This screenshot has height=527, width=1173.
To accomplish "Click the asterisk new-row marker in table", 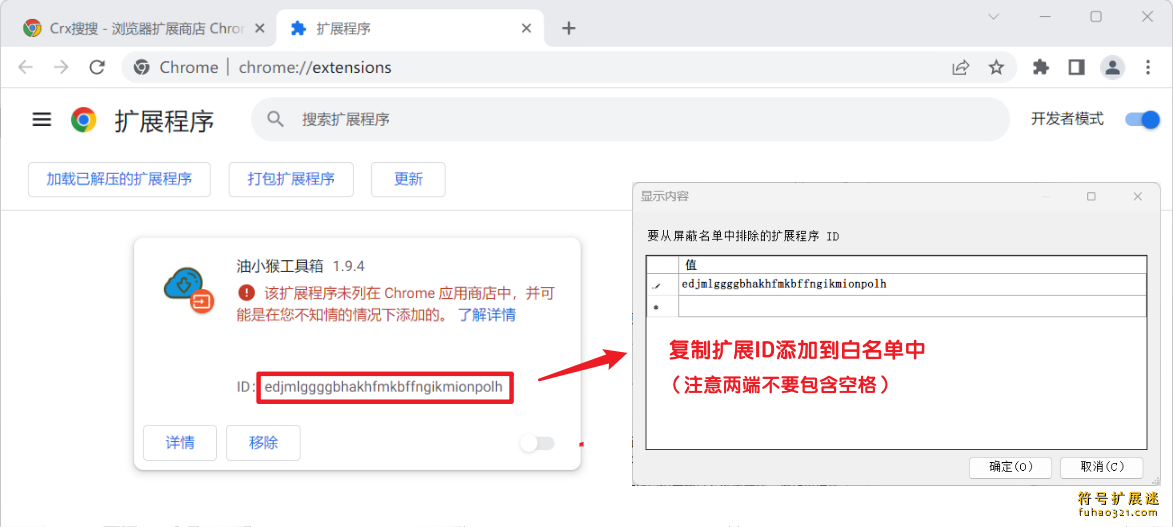I will click(x=656, y=307).
